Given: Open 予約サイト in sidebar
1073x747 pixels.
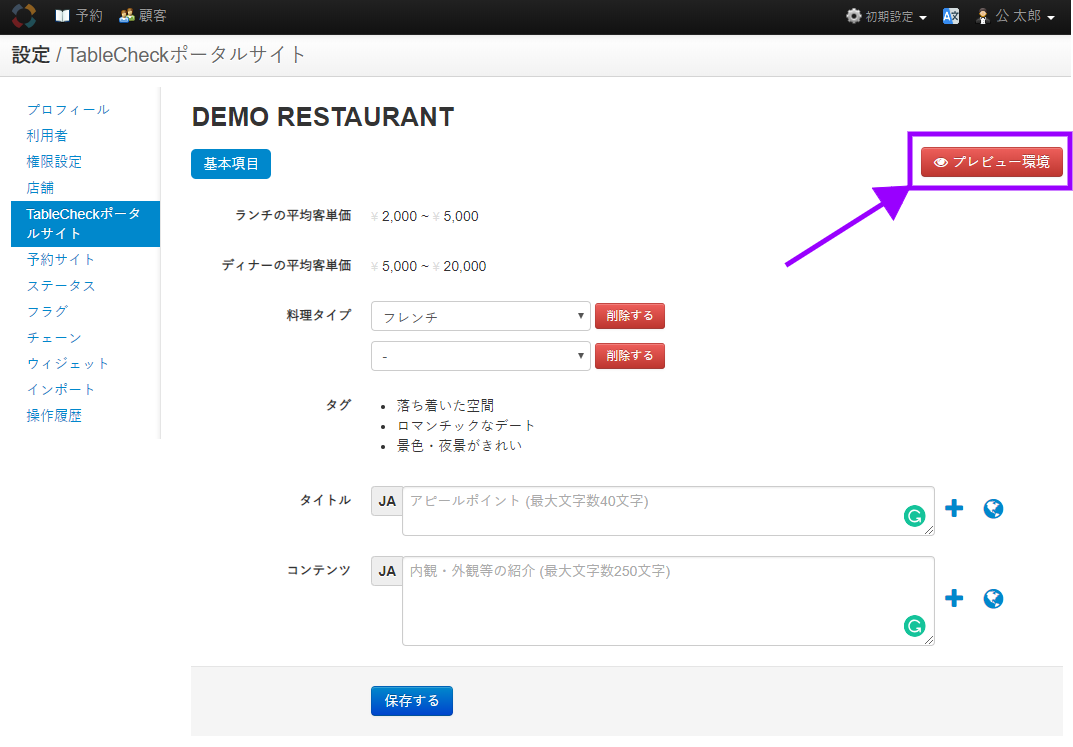Looking at the screenshot, I should 61,259.
